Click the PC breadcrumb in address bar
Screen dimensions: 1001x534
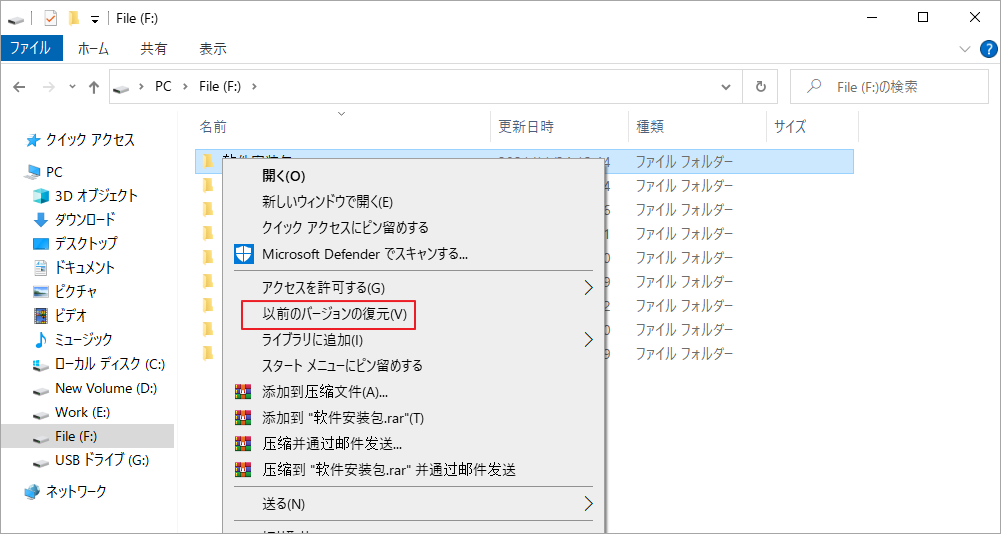(x=163, y=86)
